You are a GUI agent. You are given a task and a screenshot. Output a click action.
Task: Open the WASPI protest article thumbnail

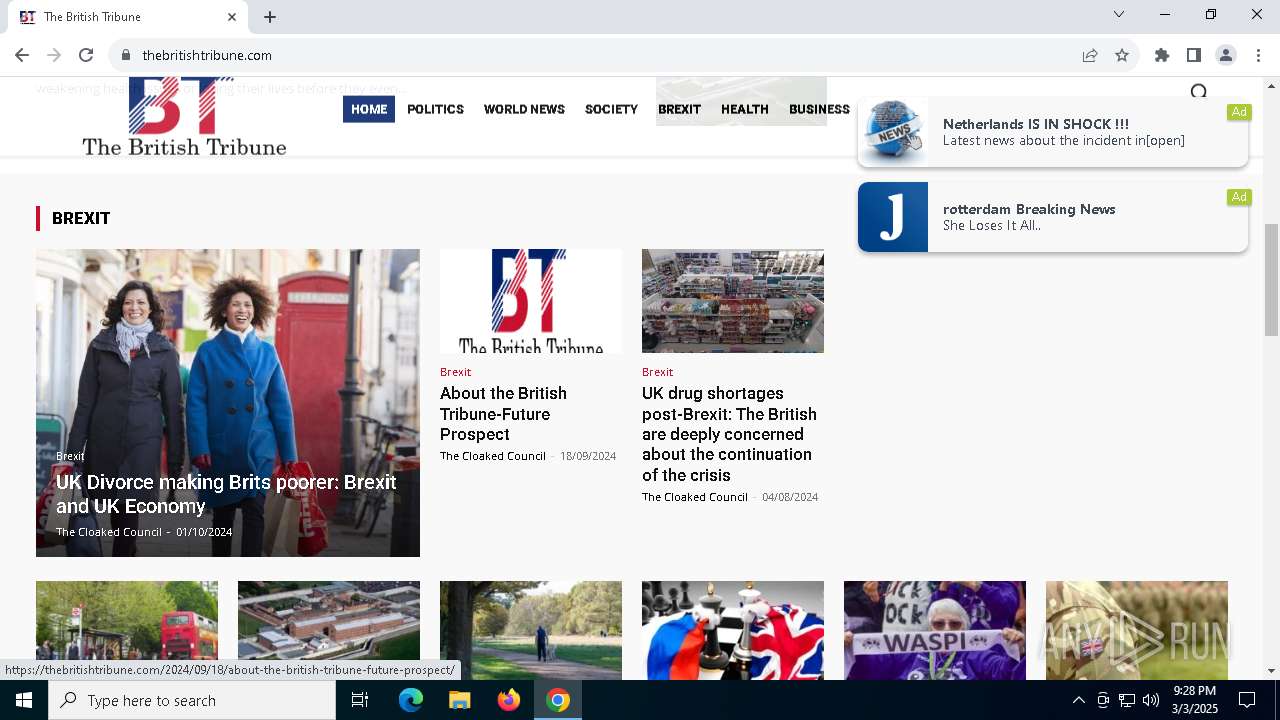pyautogui.click(x=935, y=630)
